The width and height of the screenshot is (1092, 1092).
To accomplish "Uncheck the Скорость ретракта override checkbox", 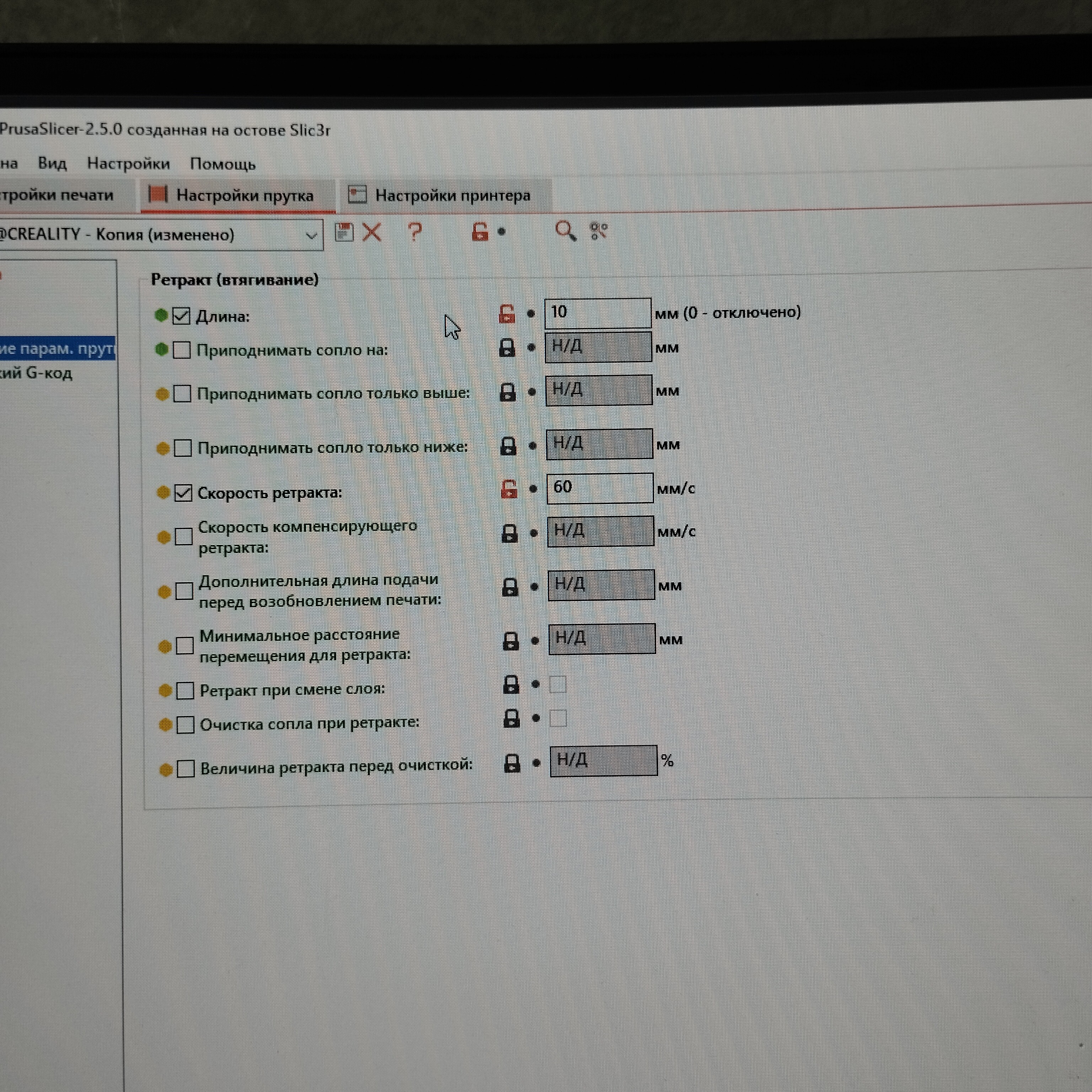I will tap(183, 493).
